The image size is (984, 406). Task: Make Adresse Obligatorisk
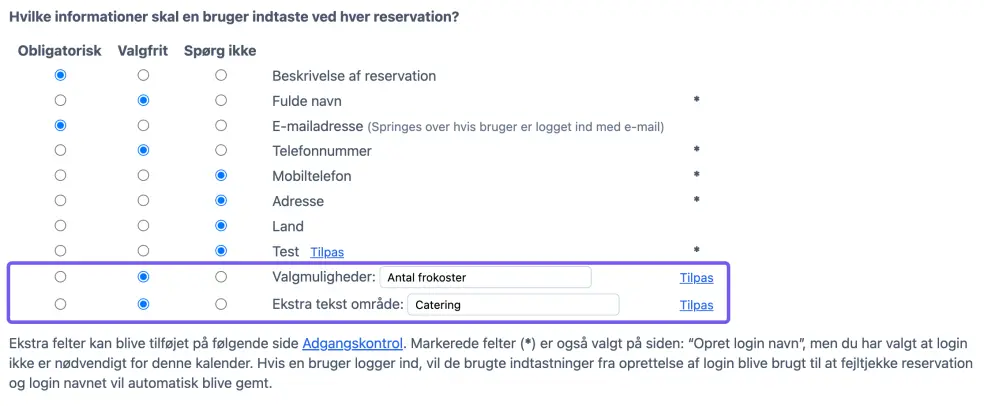[61, 201]
